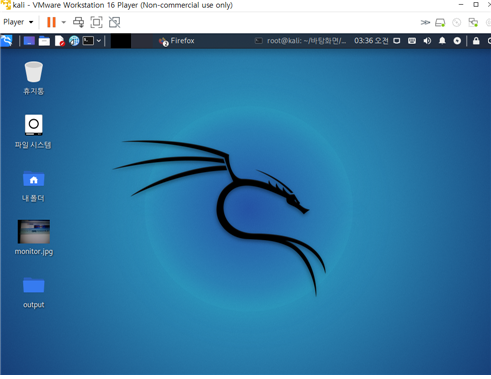Switch to root@kali terminal window button
Viewport: 491px width, 379px height.
click(300, 41)
